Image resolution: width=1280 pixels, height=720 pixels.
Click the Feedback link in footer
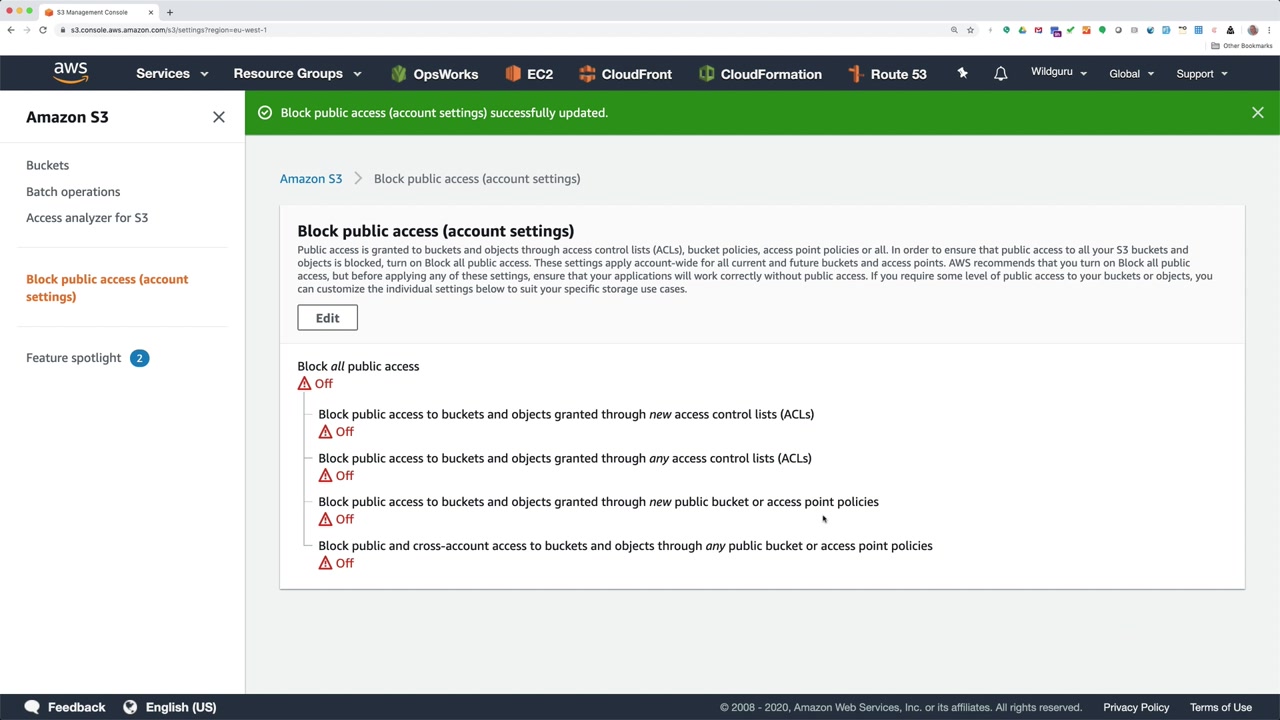pos(76,707)
